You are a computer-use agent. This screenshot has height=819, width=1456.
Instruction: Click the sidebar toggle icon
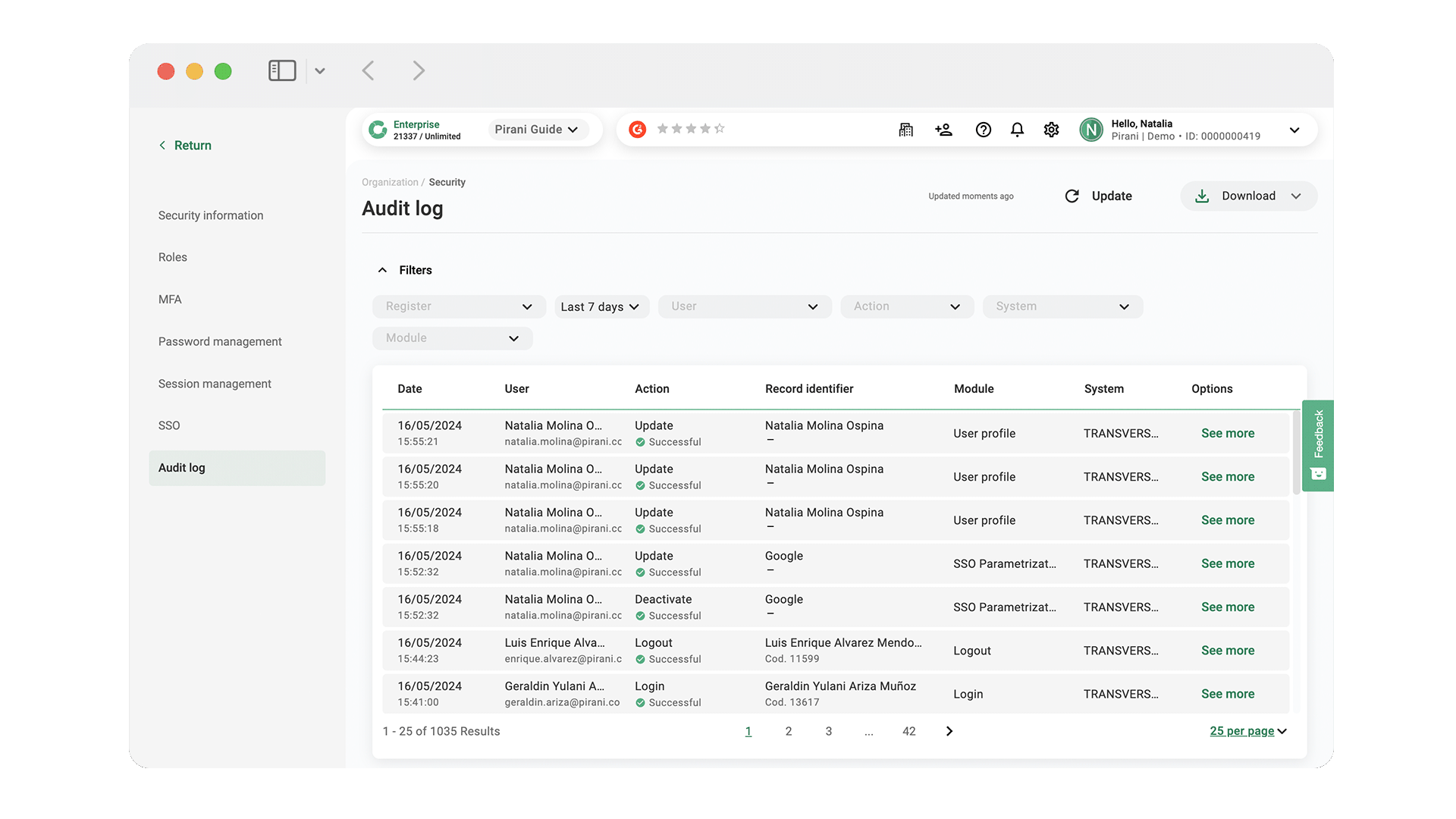282,71
